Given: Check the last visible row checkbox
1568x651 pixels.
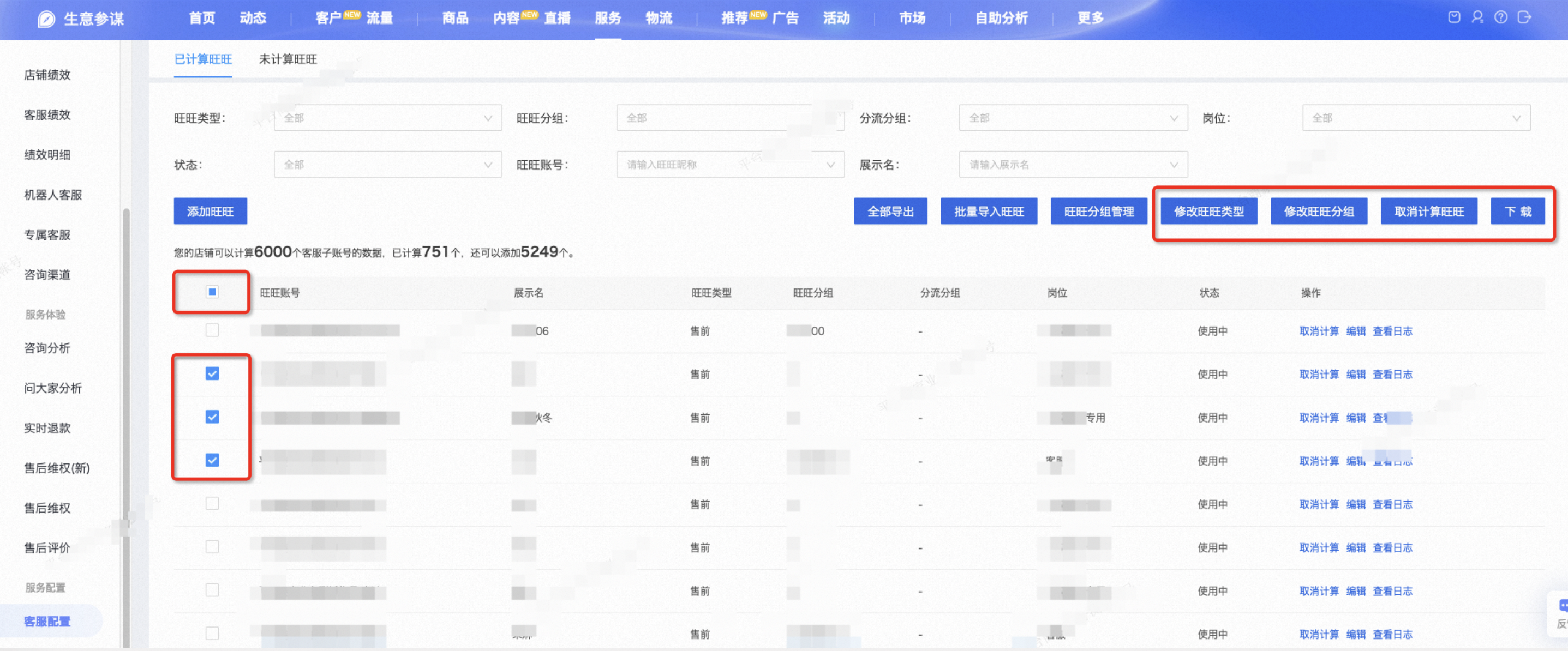Looking at the screenshot, I should [212, 633].
